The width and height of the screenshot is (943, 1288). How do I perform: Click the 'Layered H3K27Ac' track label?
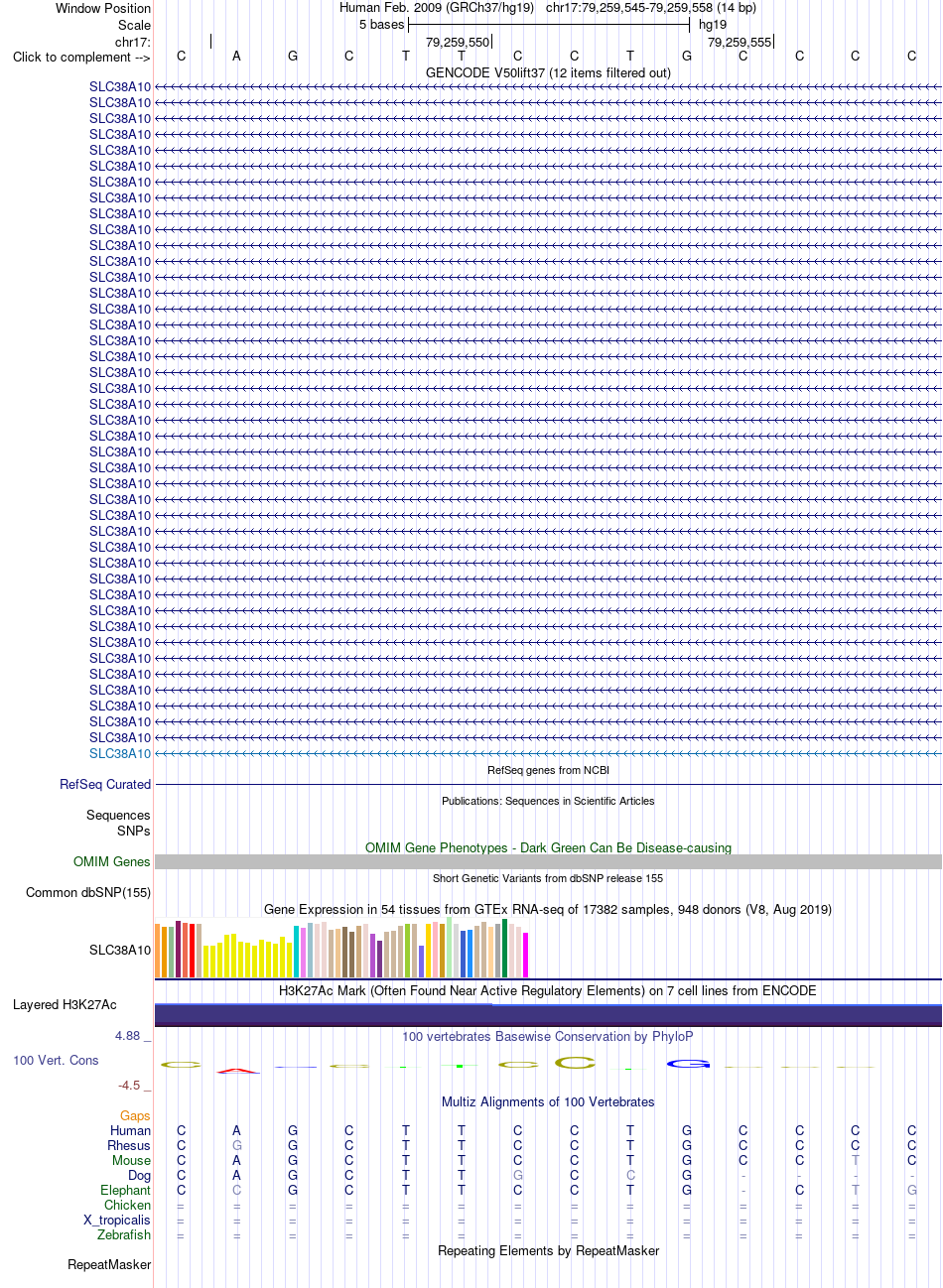point(65,1004)
